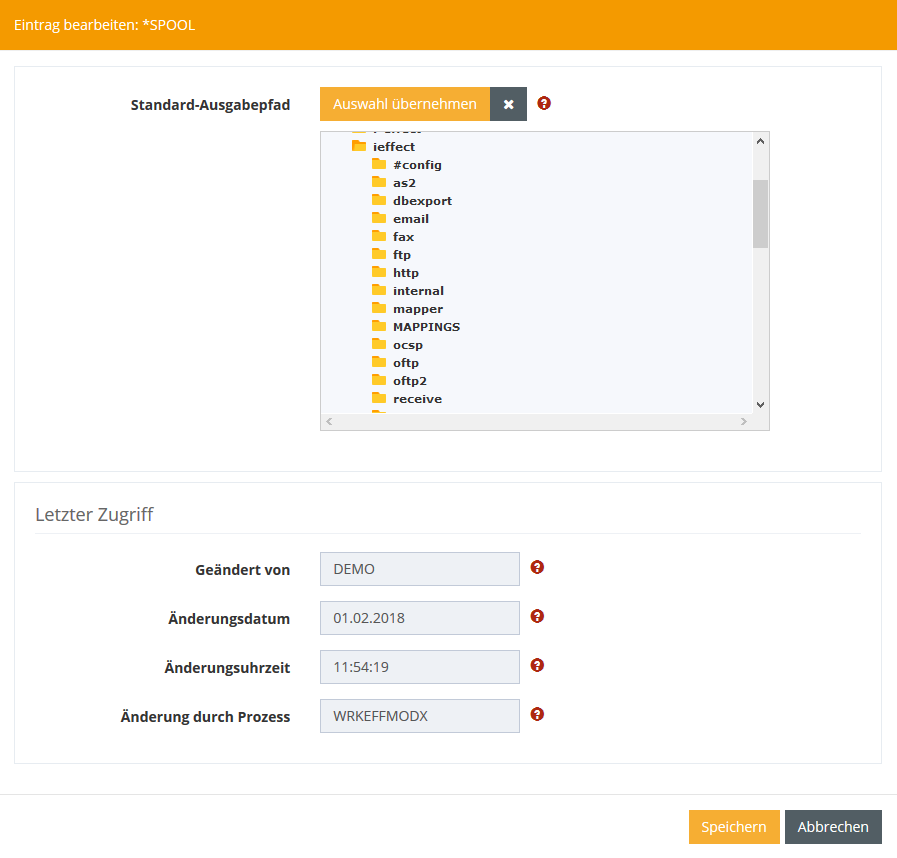Screen dimensions: 897x858
Task: Click help icon beside Änderungsdatum field
Action: click(x=537, y=616)
